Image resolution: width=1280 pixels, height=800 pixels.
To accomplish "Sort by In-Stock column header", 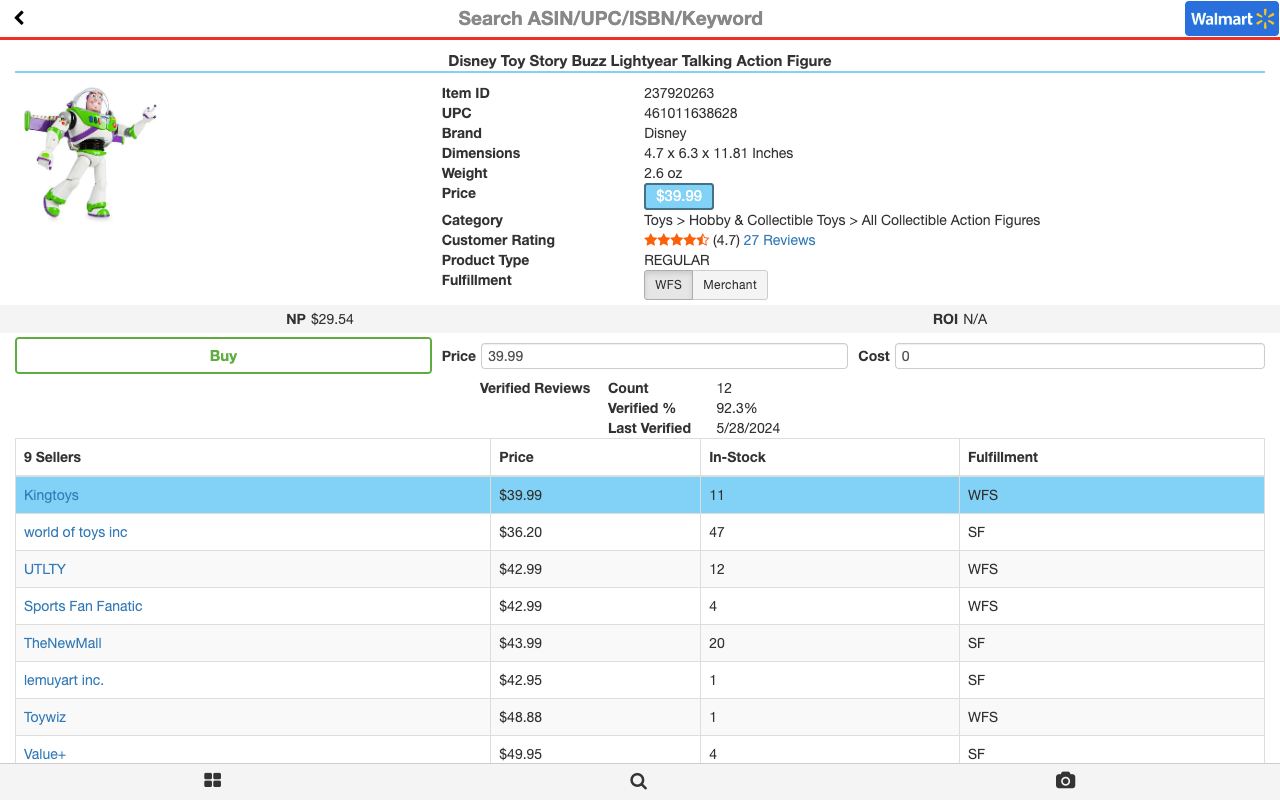I will (x=737, y=457).
